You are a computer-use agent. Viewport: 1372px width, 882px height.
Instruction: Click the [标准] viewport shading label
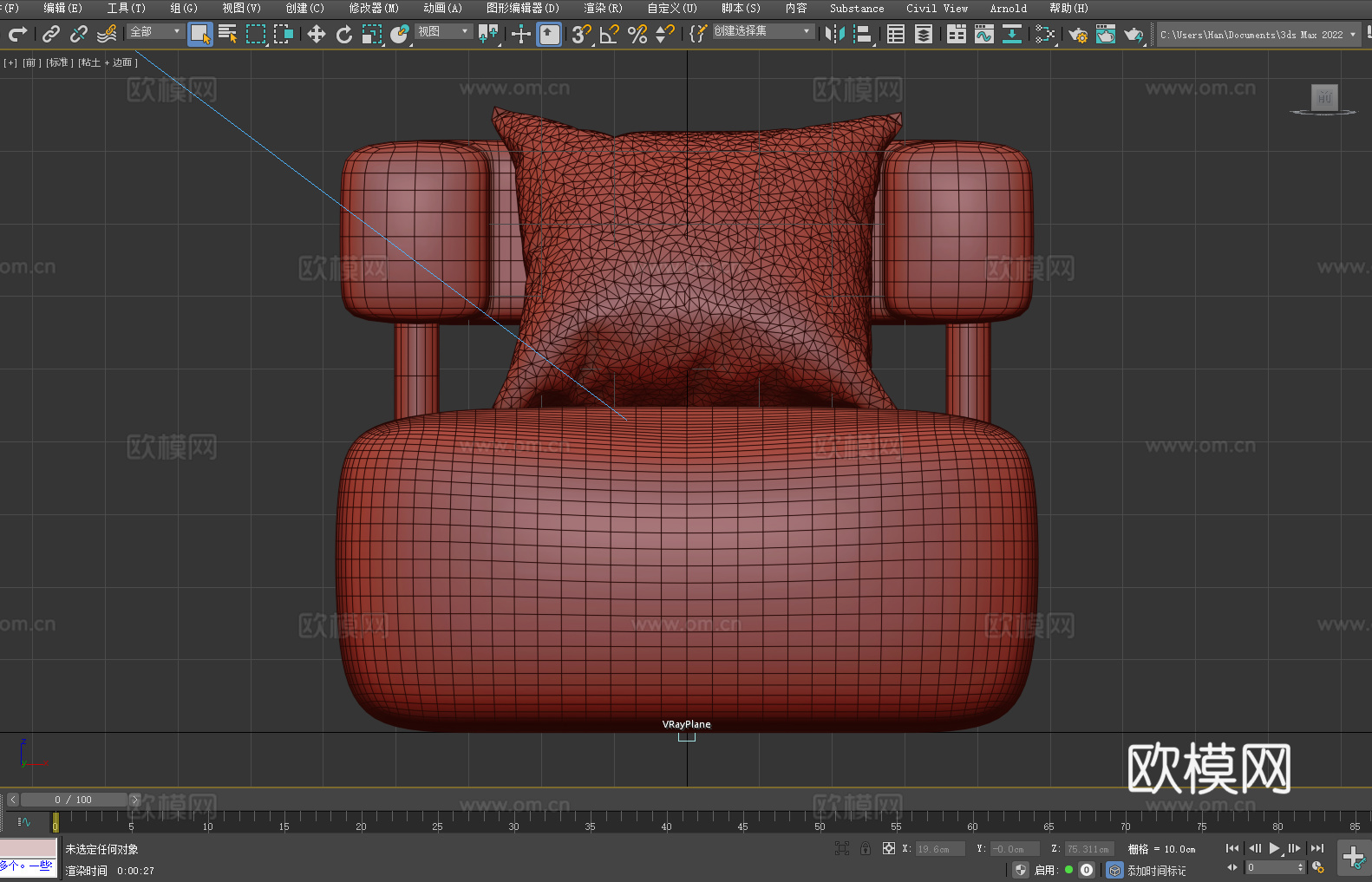58,62
